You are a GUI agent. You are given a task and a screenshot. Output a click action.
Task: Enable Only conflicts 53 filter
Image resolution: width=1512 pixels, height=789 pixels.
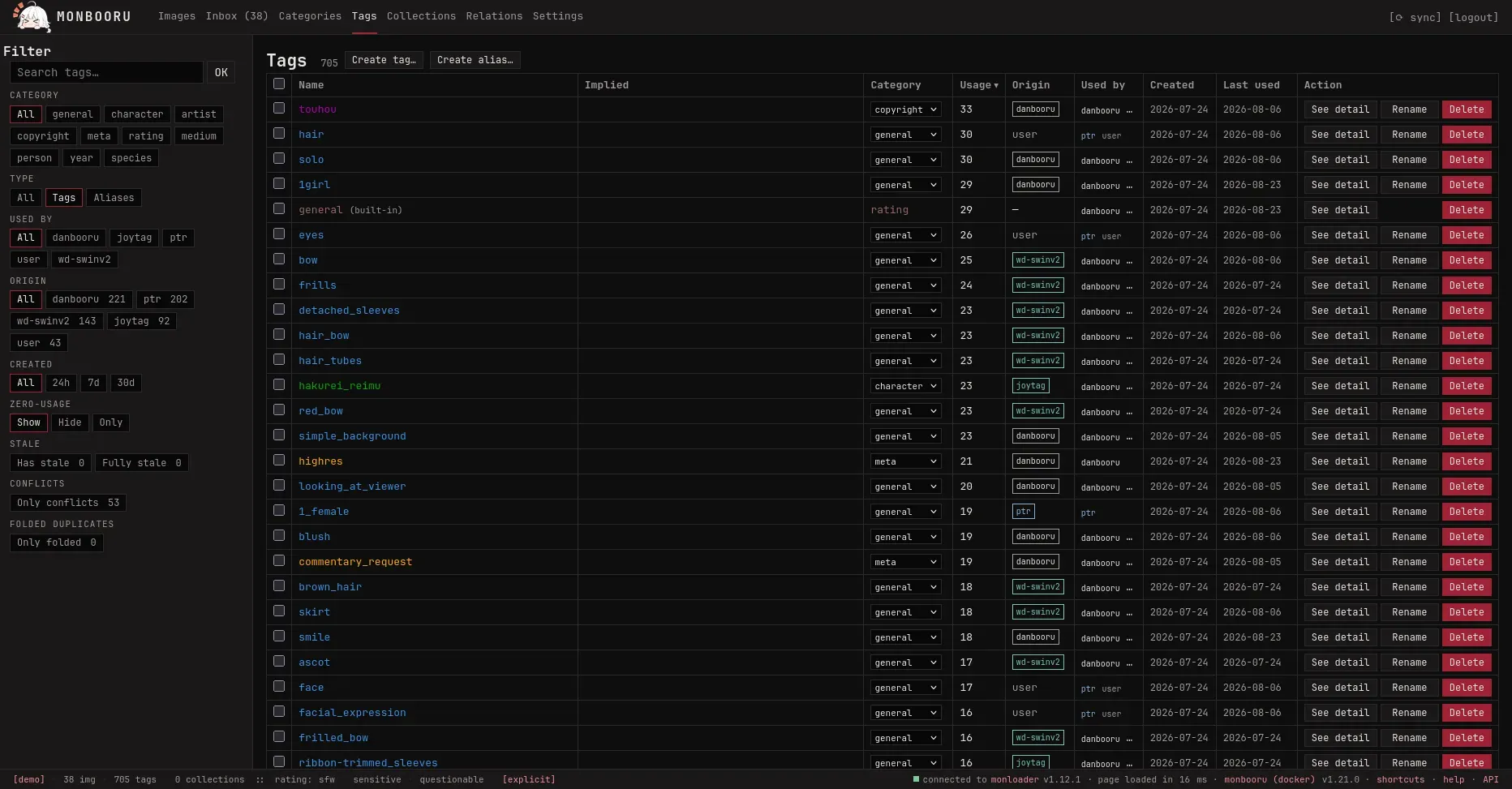68,503
